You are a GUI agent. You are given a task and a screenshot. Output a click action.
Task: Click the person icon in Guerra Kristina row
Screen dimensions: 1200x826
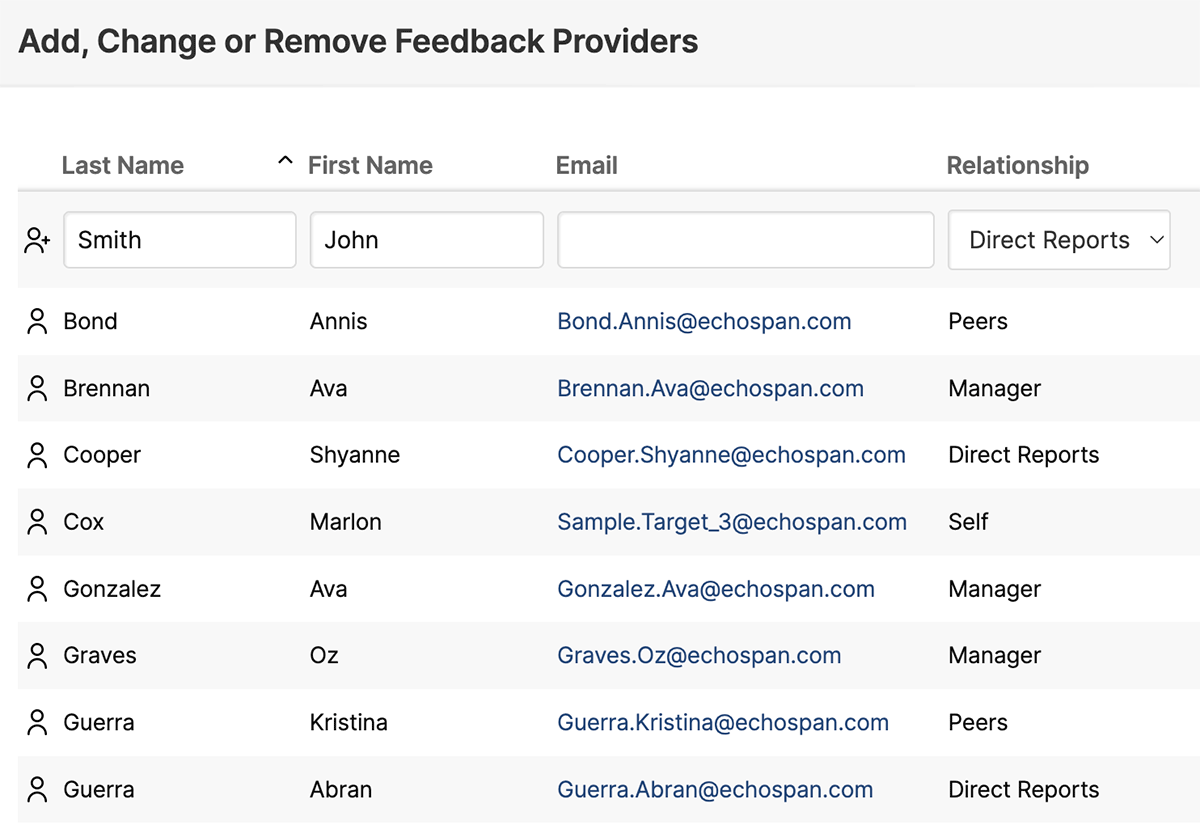point(37,722)
